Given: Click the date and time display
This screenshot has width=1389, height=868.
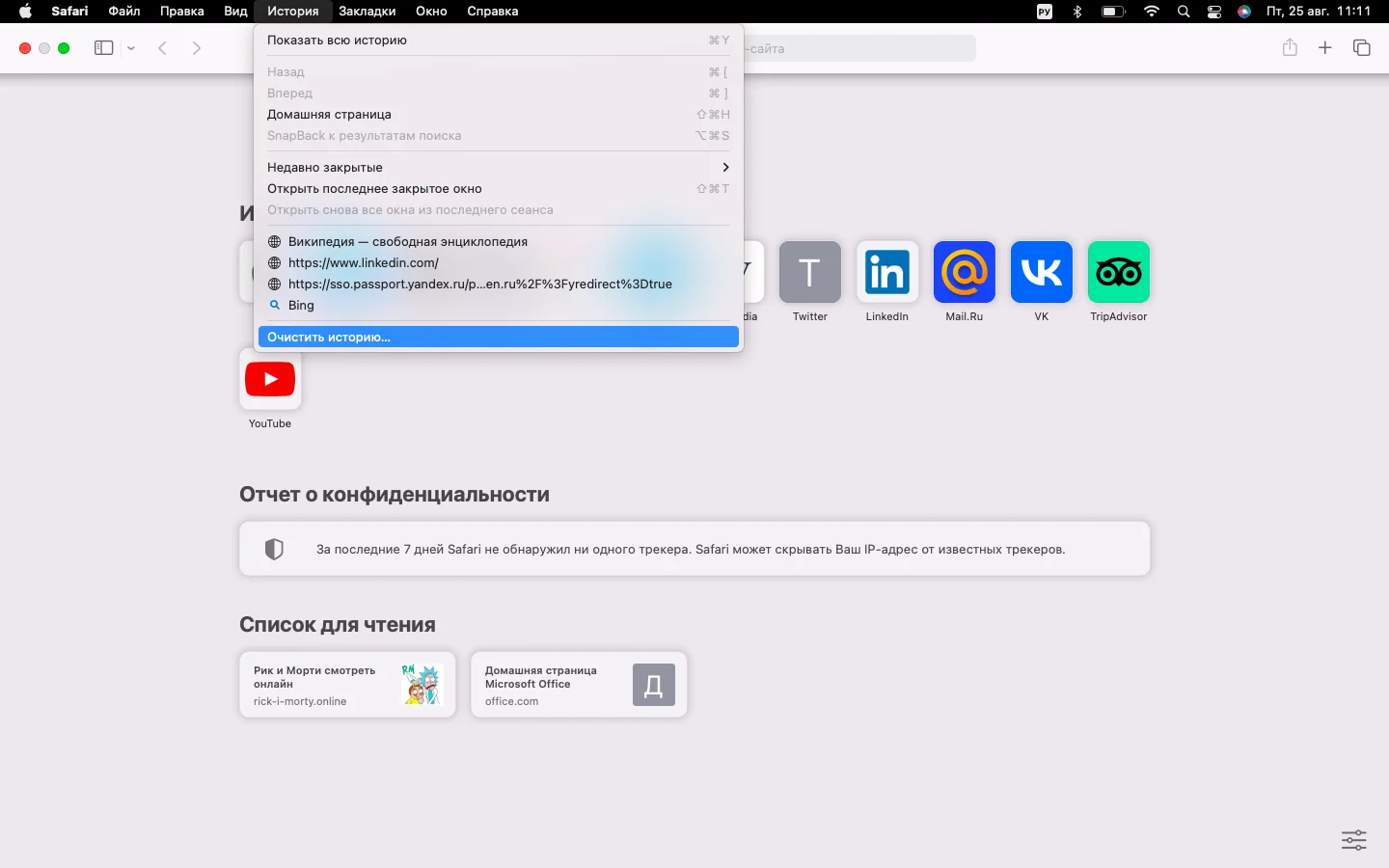Looking at the screenshot, I should tap(1319, 12).
